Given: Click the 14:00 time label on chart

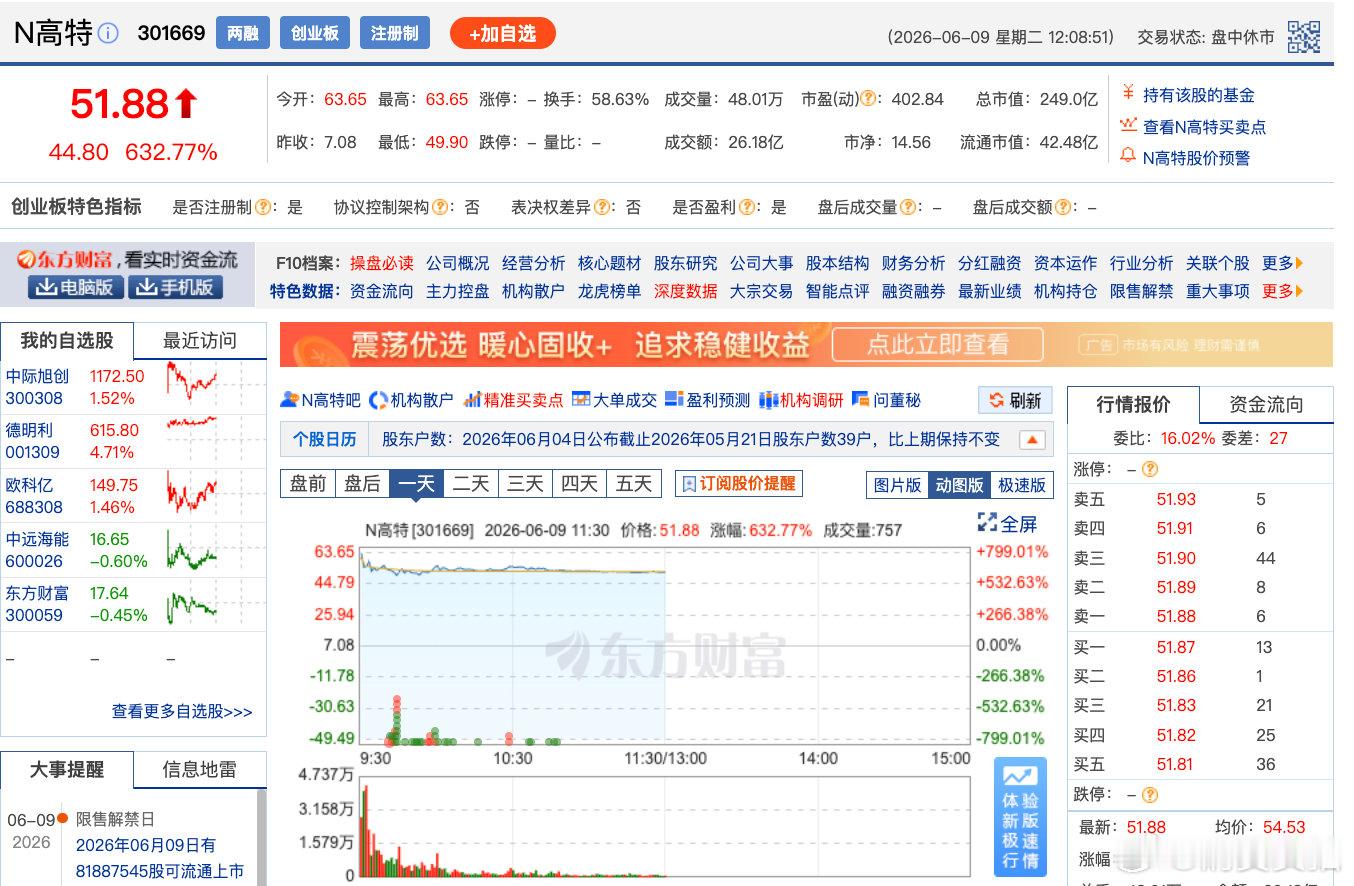Looking at the screenshot, I should [x=817, y=758].
